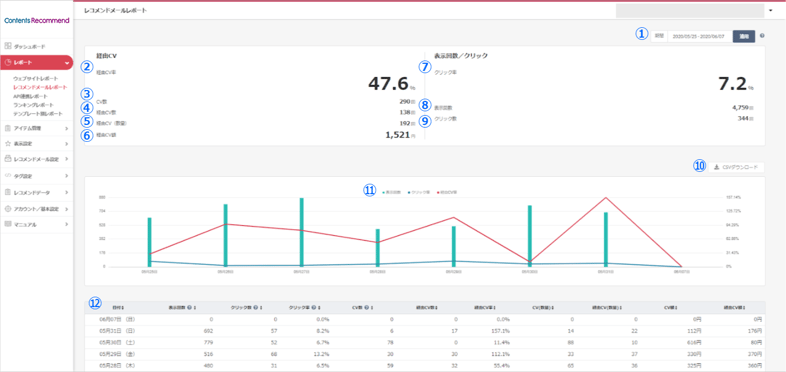Screen dimensions: 786x372
Task: Open the ダッシュボード grid icon
Action: (x=8, y=46)
